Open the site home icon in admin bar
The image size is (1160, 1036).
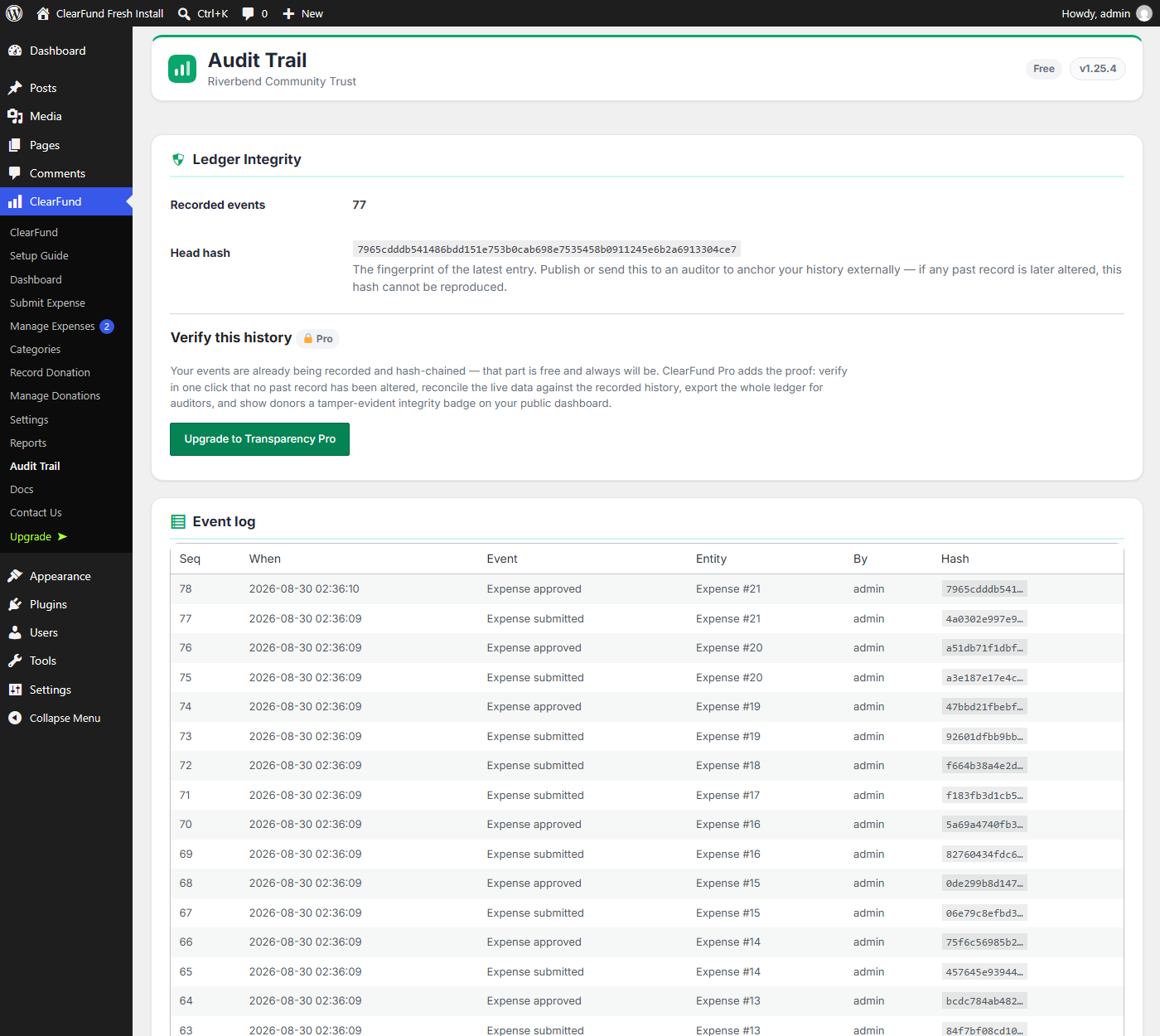pyautogui.click(x=43, y=13)
